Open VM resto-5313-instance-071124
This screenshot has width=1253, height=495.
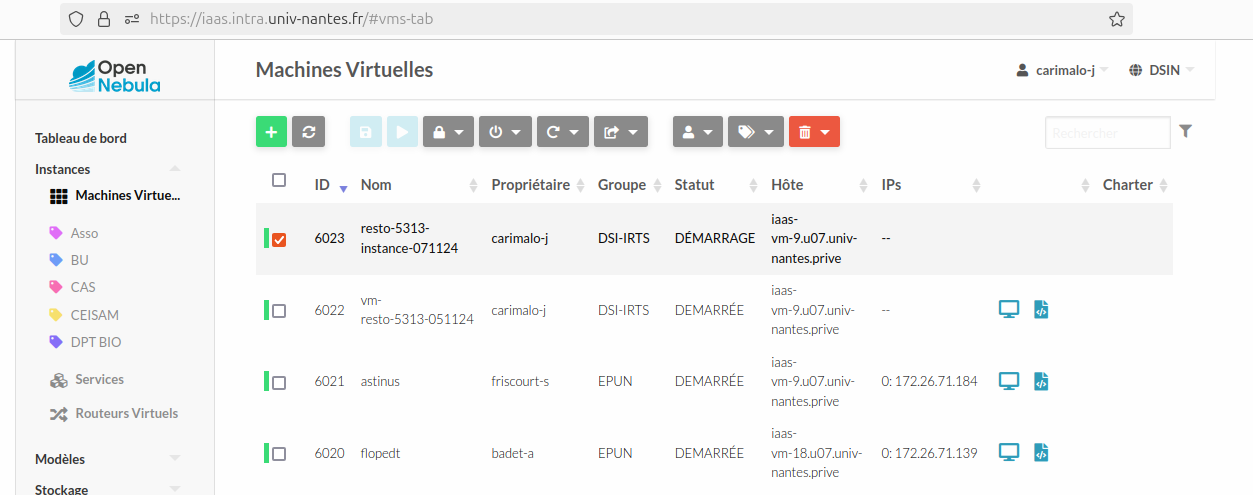[x=409, y=238]
